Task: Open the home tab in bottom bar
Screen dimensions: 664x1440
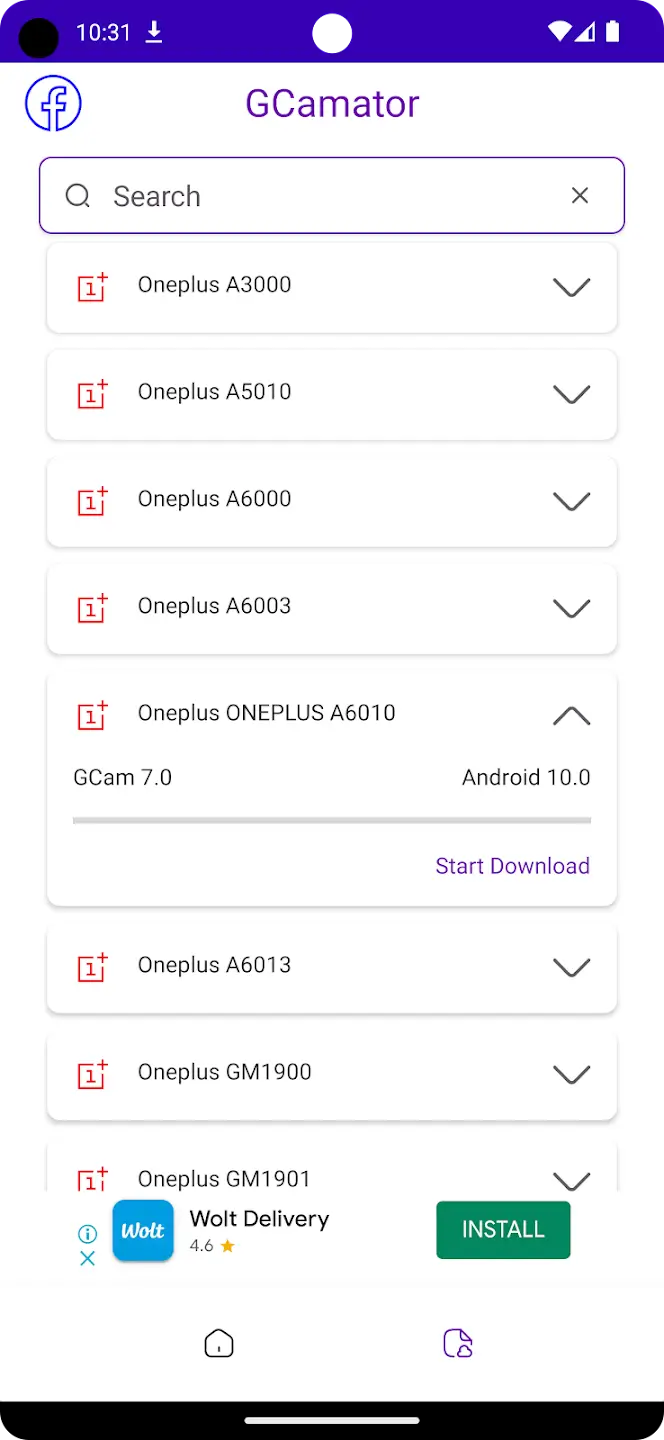Action: tap(218, 1343)
